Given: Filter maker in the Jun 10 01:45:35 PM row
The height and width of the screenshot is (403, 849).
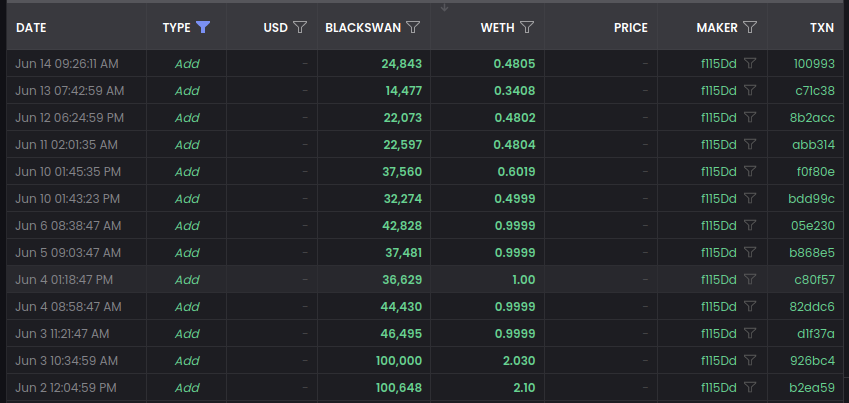Looking at the screenshot, I should click(749, 172).
